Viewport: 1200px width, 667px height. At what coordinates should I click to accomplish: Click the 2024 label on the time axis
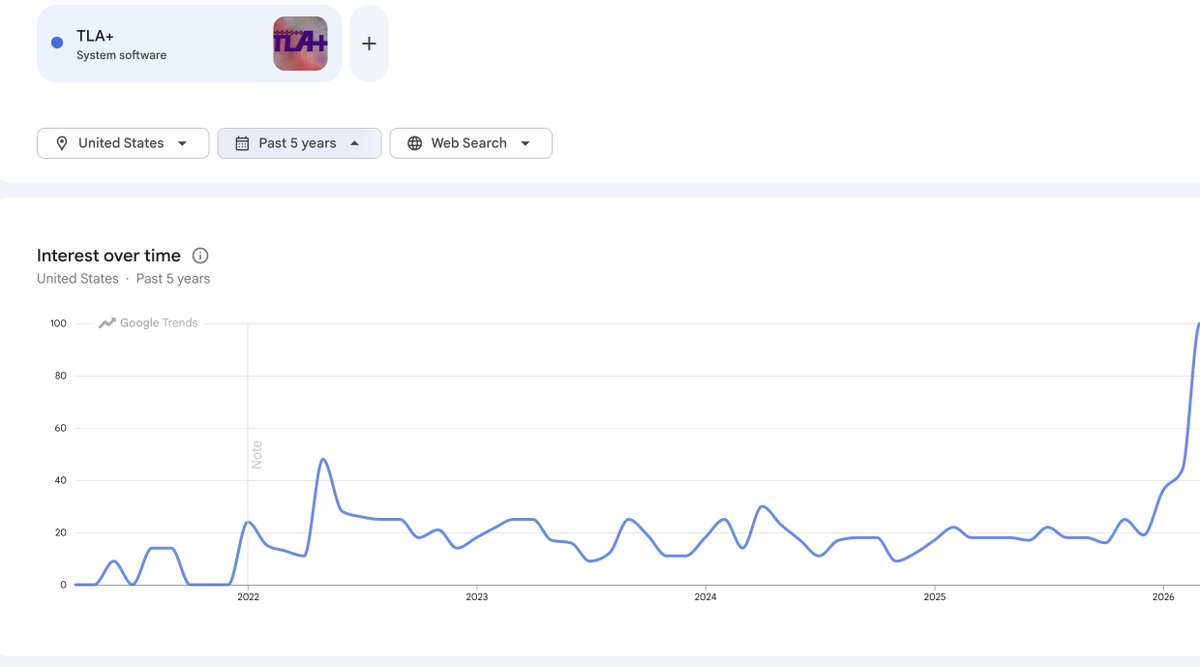point(706,597)
